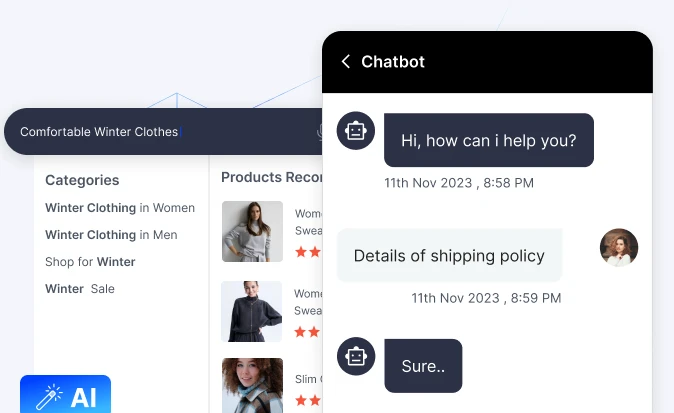Click the "Hi, how can i help you?" bubble

pos(488,140)
